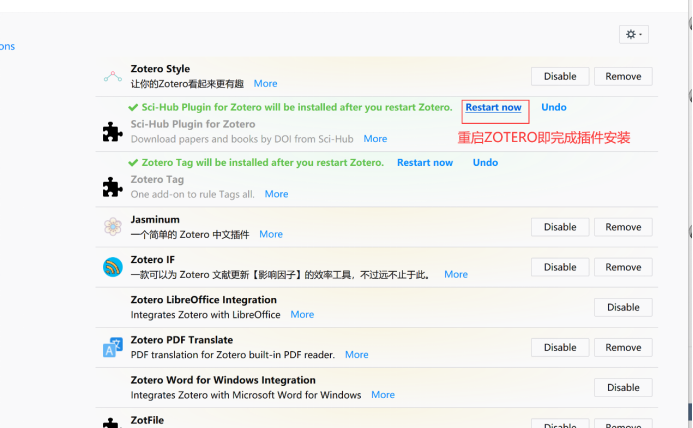Click the Zotero Tag puzzle piece icon

[x=112, y=187]
